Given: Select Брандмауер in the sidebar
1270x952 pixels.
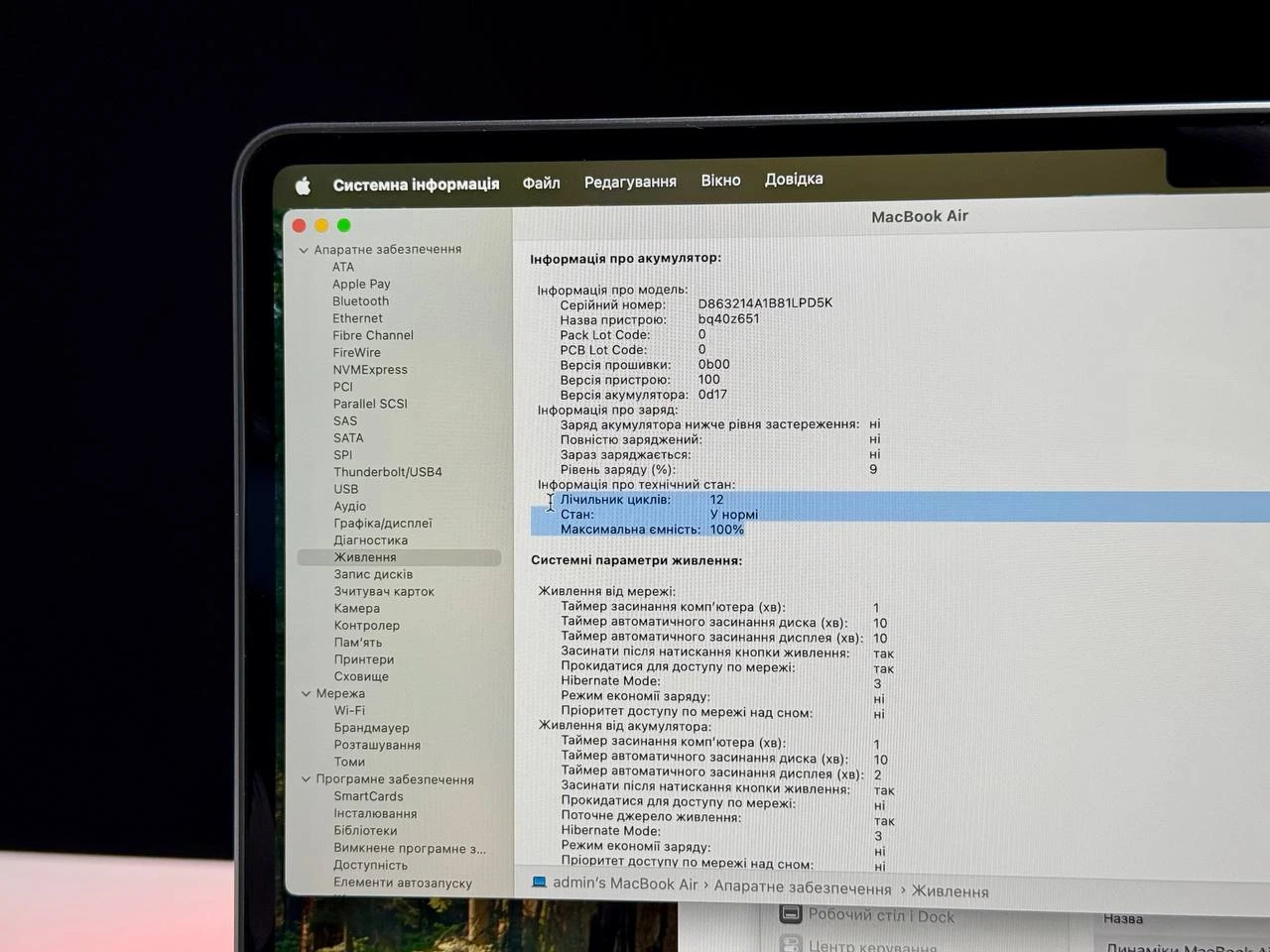Looking at the screenshot, I should (371, 728).
